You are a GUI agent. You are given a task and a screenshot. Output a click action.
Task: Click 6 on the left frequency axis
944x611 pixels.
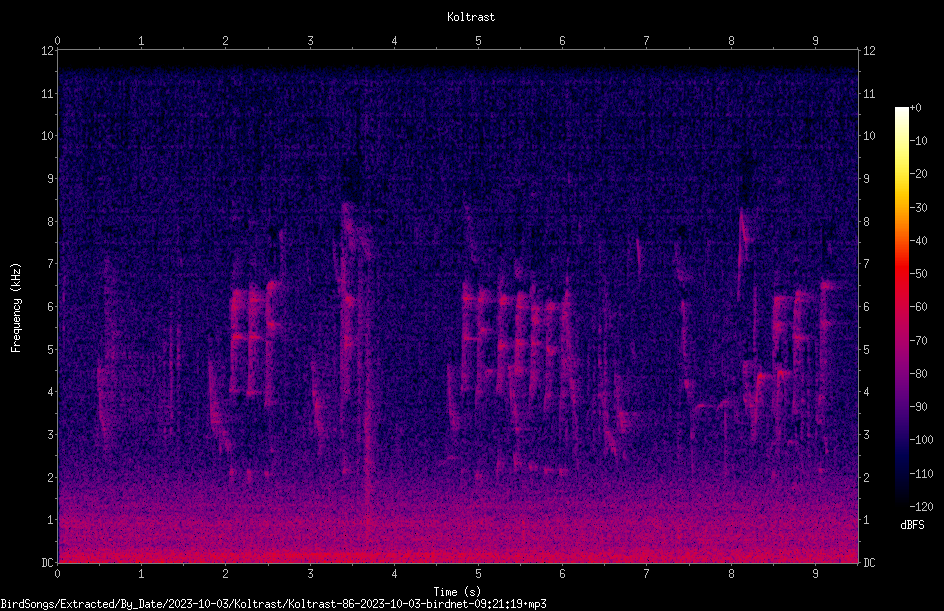coord(51,306)
